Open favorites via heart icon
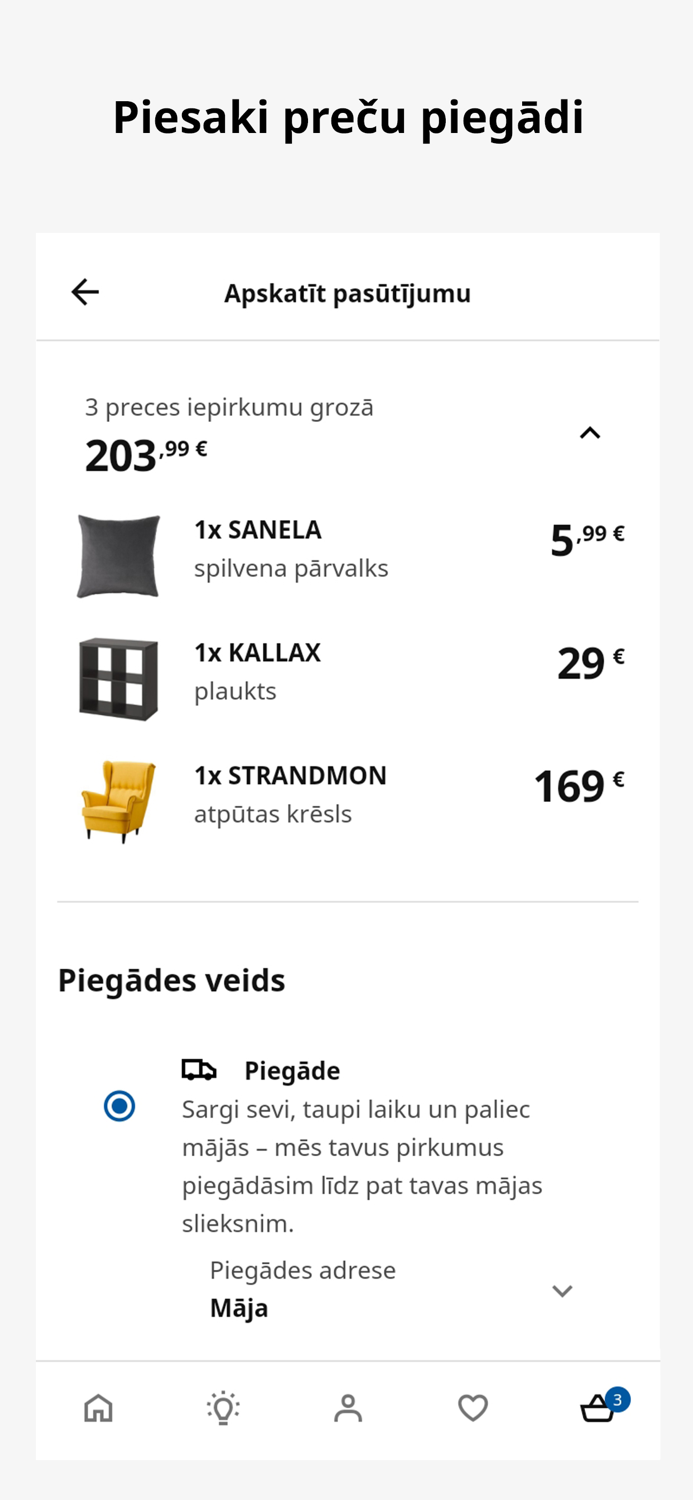The width and height of the screenshot is (693, 1500). click(472, 1407)
